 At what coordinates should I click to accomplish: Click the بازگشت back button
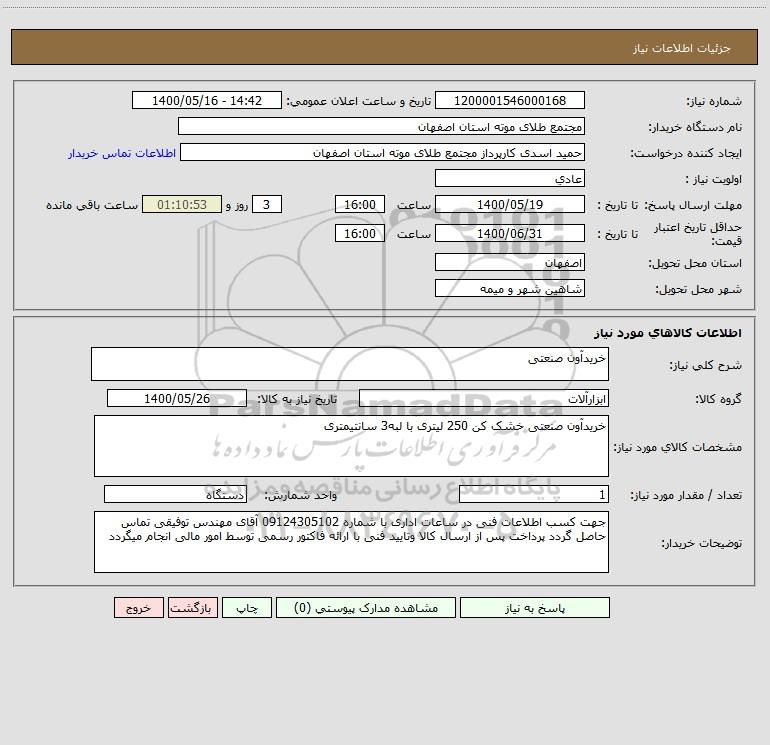(x=192, y=607)
